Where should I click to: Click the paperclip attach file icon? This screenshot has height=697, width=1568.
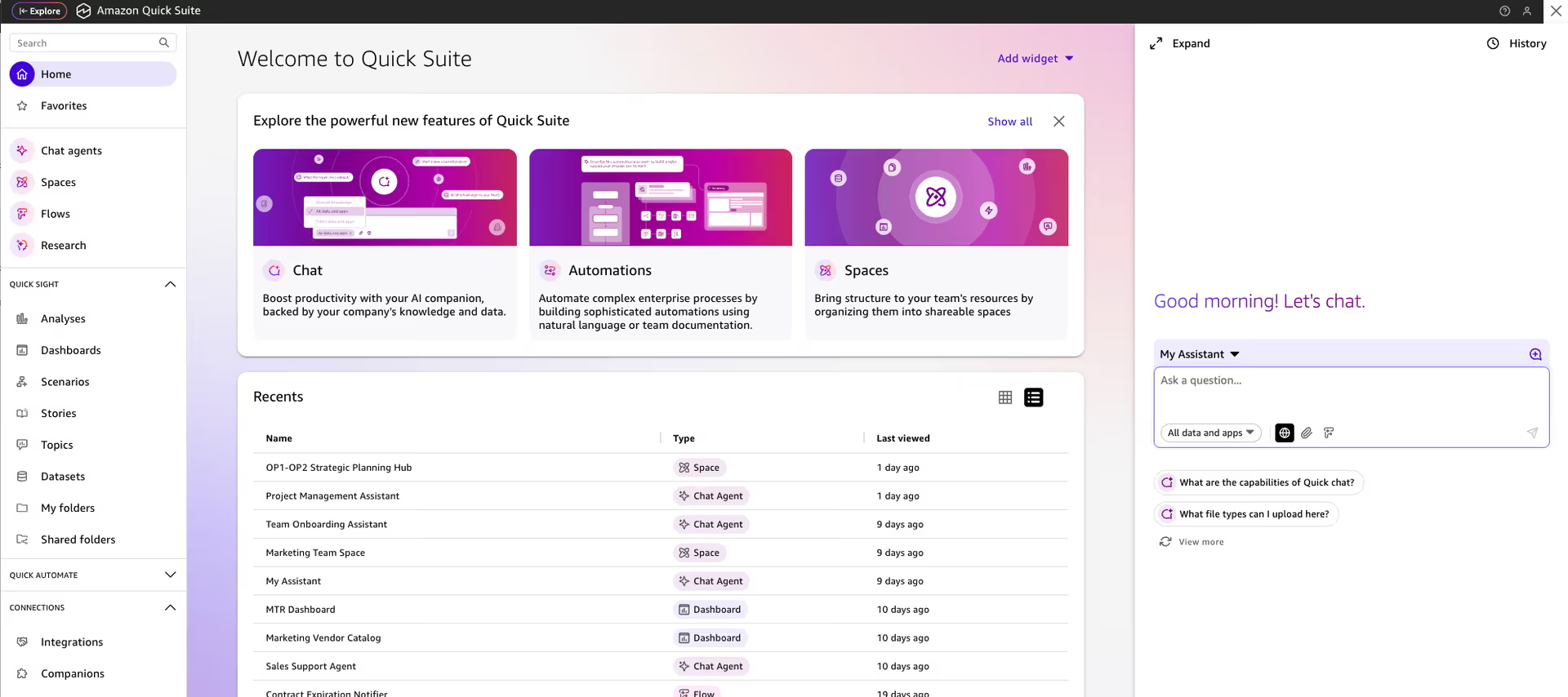(x=1307, y=433)
